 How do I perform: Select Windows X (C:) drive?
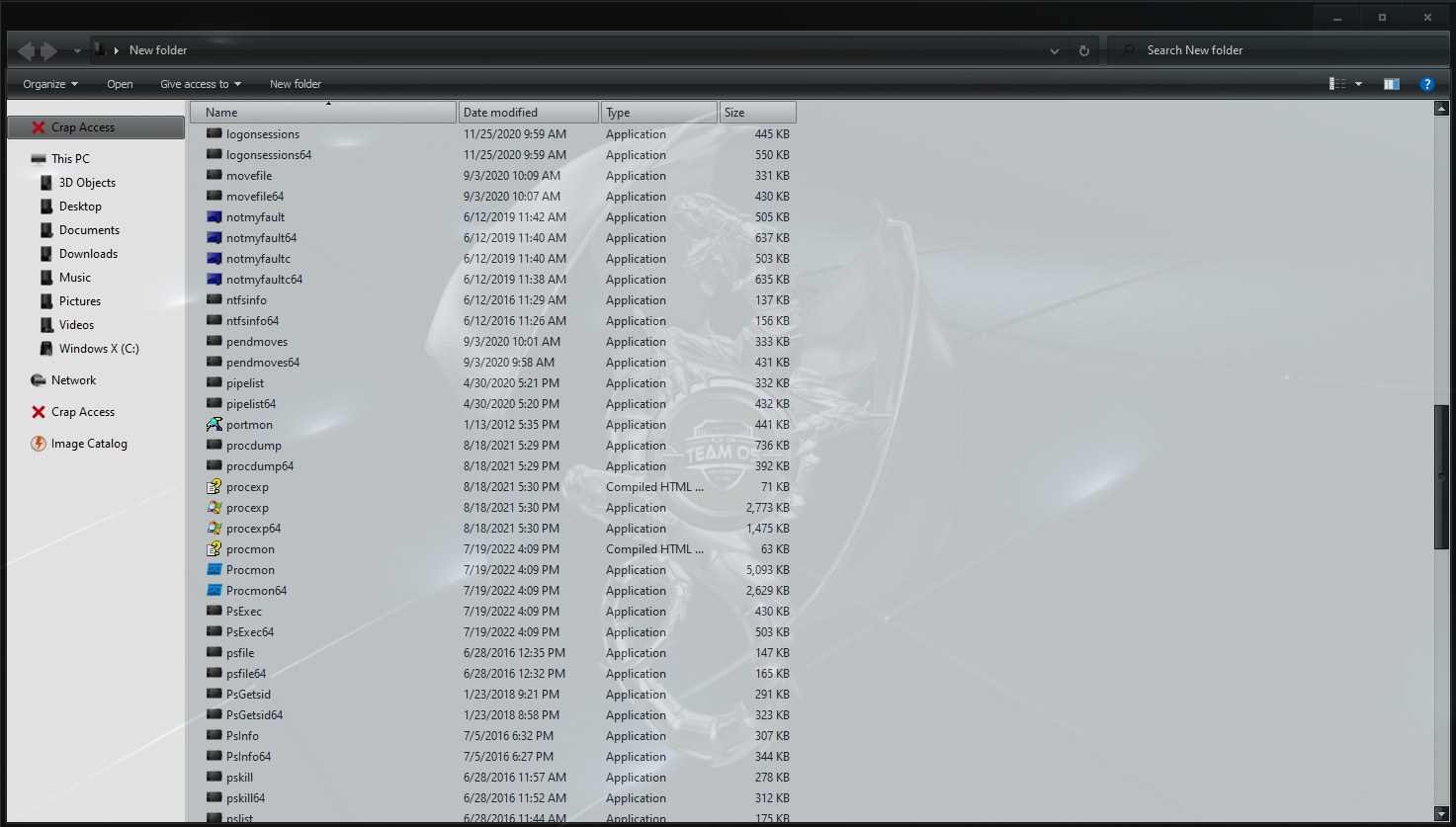tap(99, 349)
